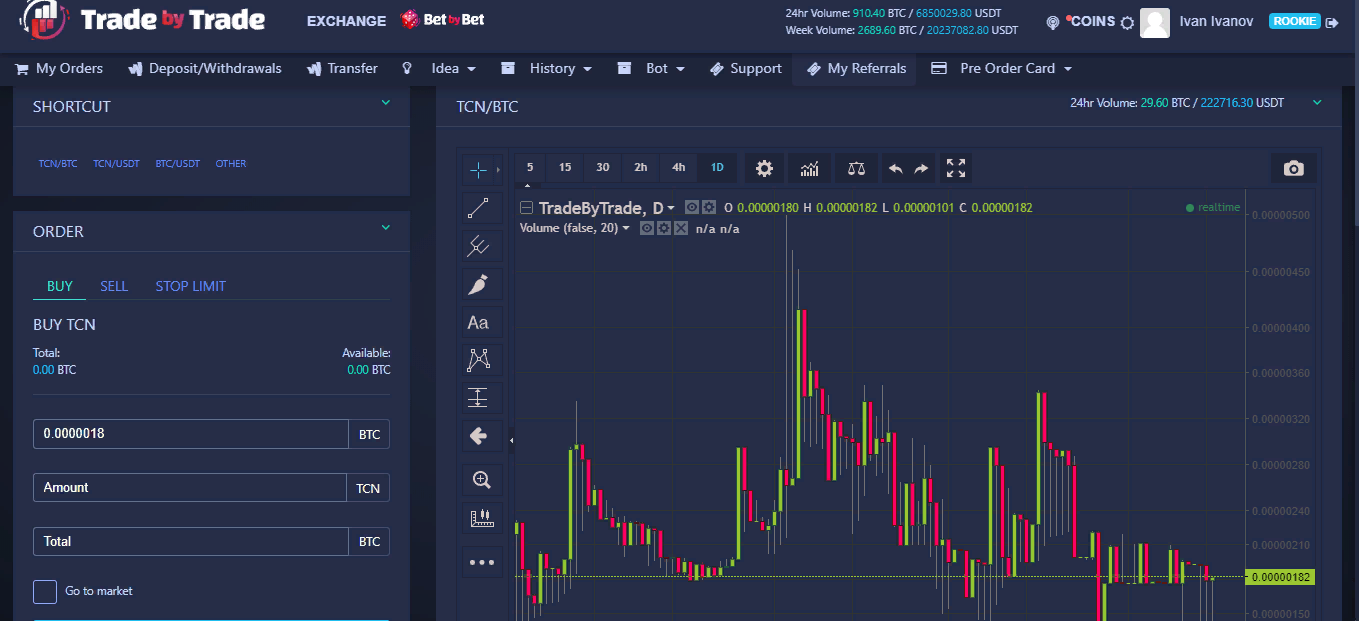The height and width of the screenshot is (621, 1359).
Task: Click the logout arrow icon beside ROOKIE
Action: 1332,22
